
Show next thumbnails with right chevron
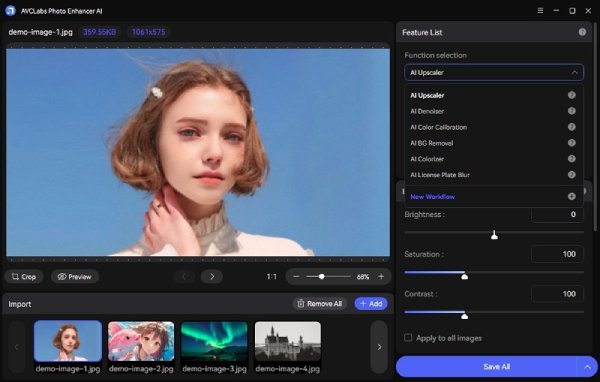point(379,347)
